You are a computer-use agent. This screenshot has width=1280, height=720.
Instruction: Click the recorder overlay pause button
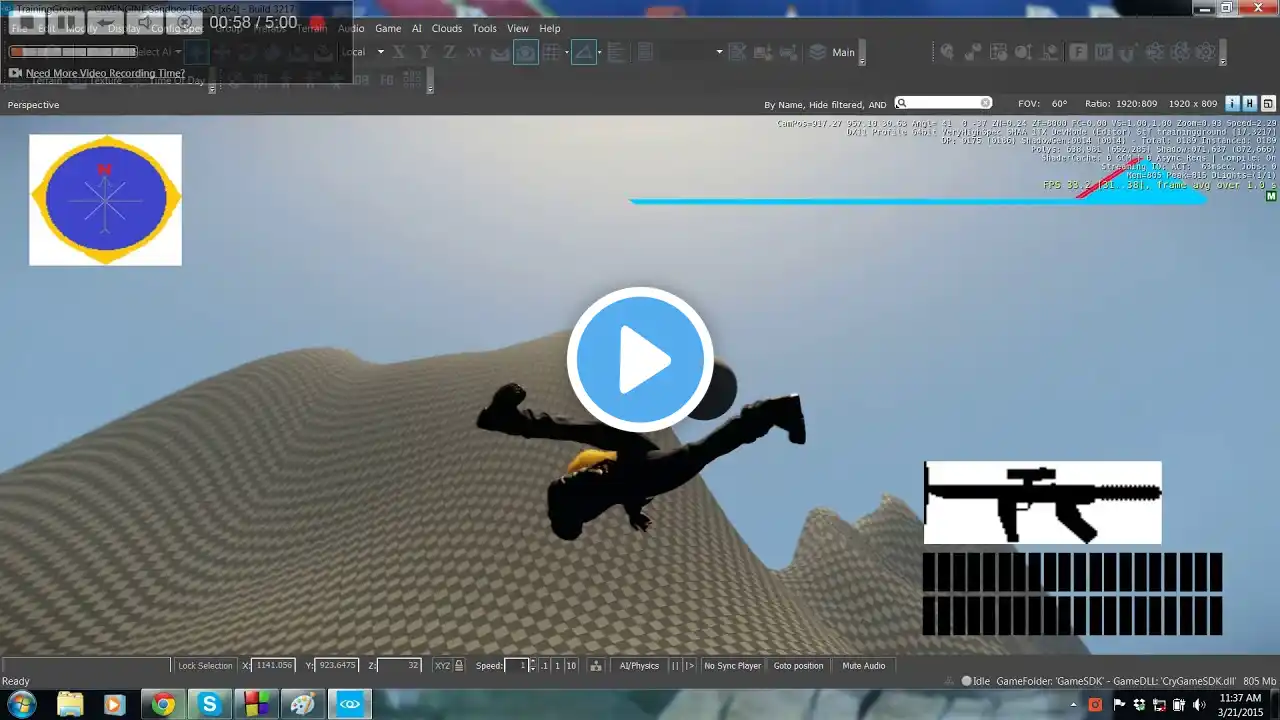[x=65, y=22]
